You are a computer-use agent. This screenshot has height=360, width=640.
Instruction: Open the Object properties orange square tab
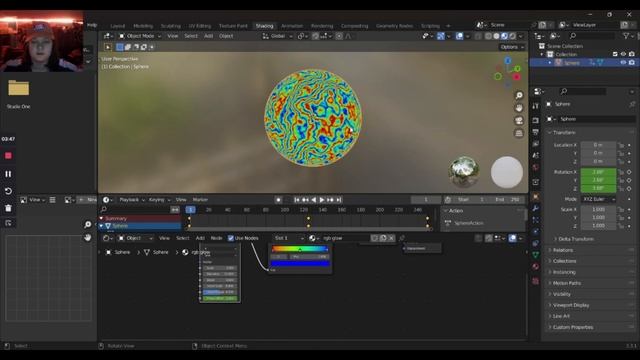point(536,196)
